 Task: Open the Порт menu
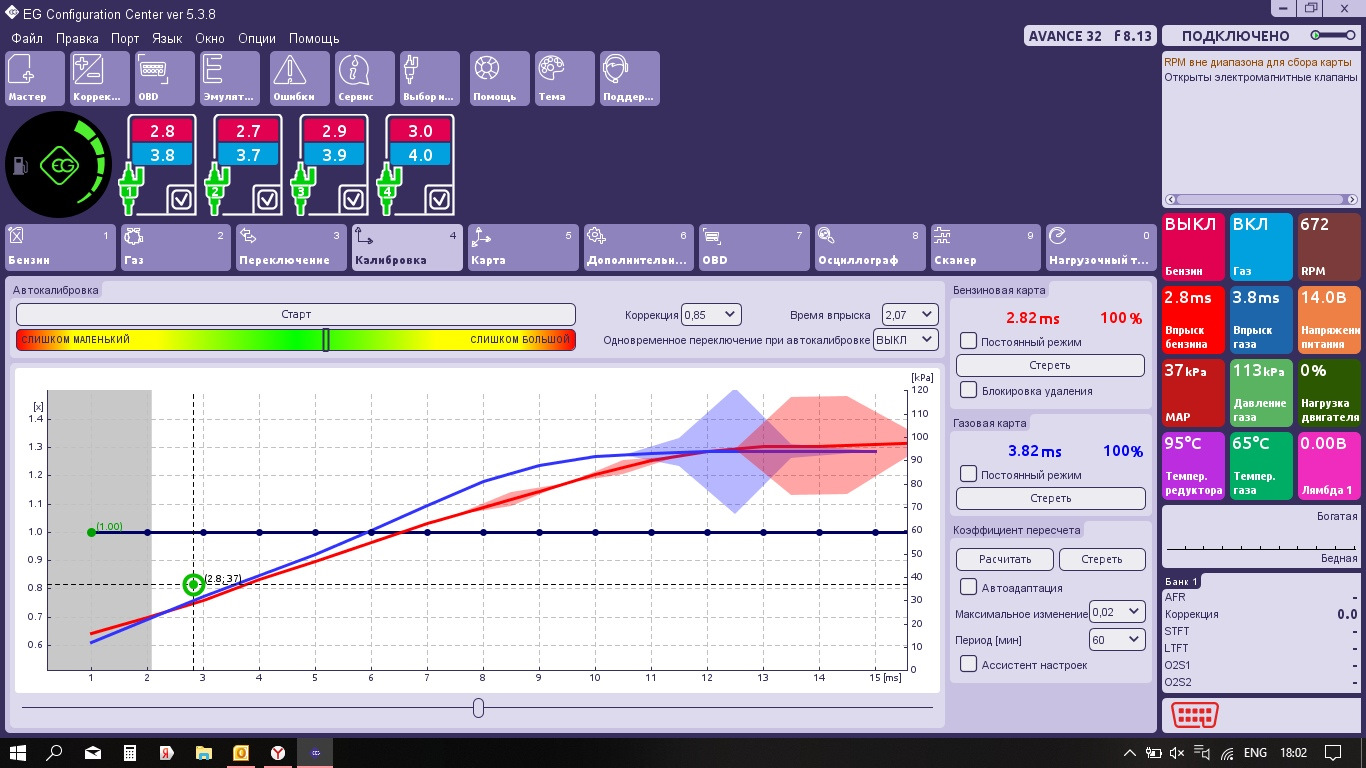125,39
